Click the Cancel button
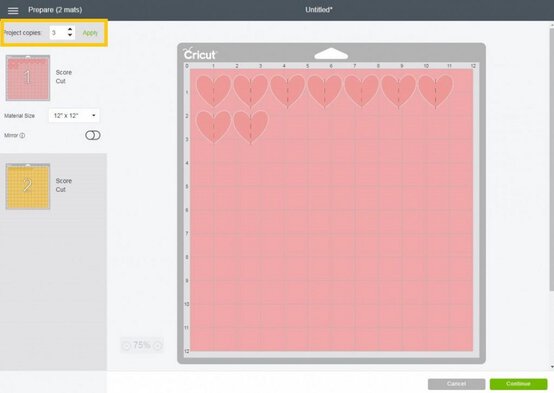Image resolution: width=554 pixels, height=393 pixels. (x=456, y=384)
